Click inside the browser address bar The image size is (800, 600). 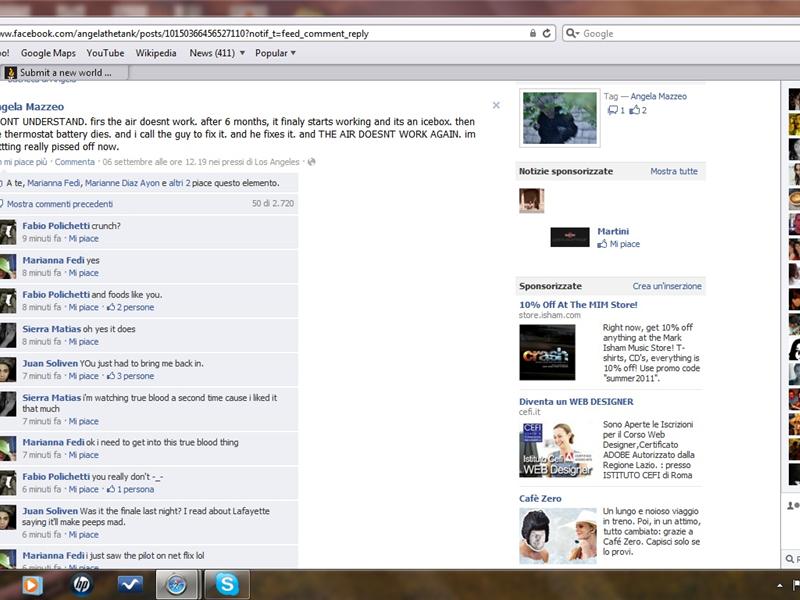tap(300, 32)
